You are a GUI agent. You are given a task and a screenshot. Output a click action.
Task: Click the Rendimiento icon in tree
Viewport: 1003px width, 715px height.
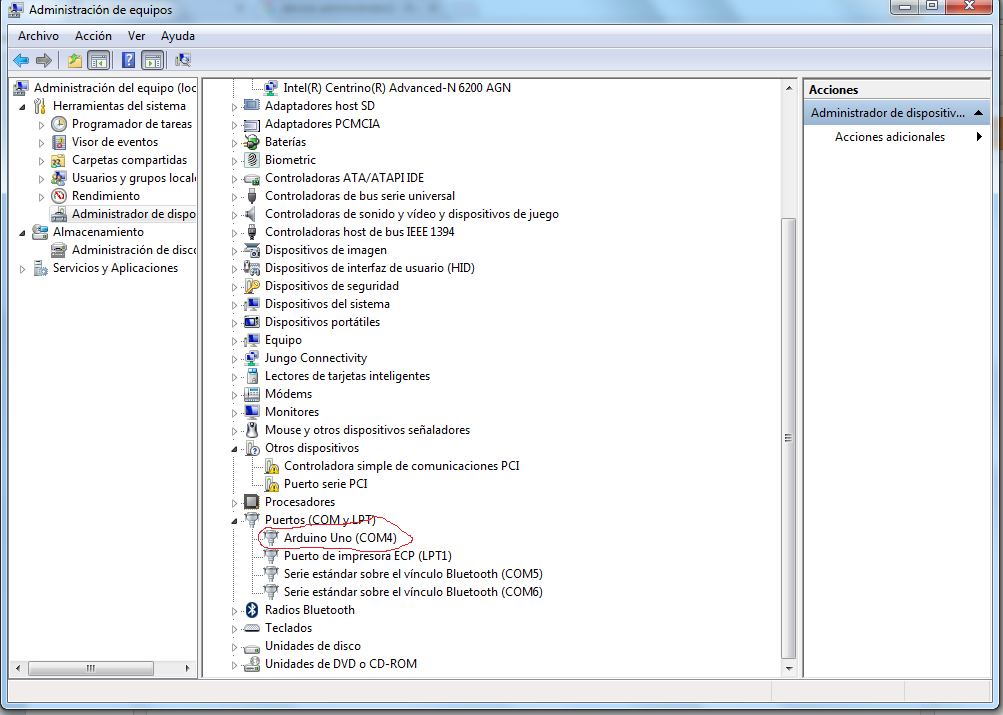59,196
